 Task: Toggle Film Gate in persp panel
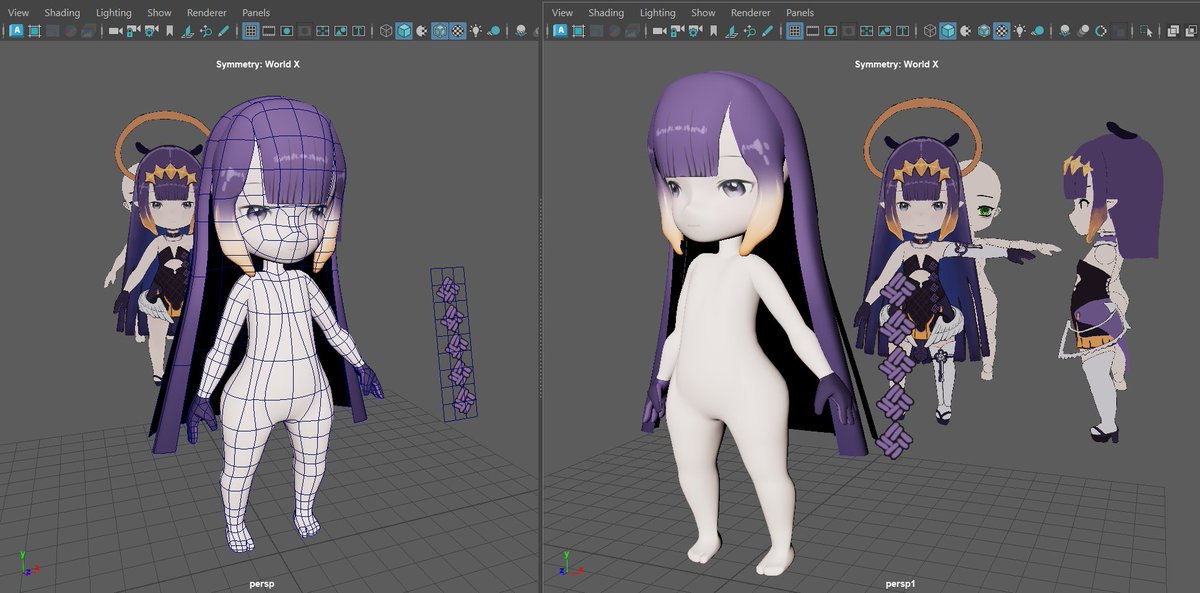pyautogui.click(x=269, y=31)
